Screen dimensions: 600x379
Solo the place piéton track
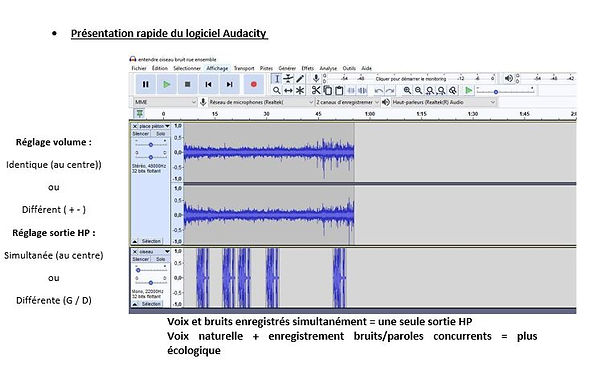(160, 134)
